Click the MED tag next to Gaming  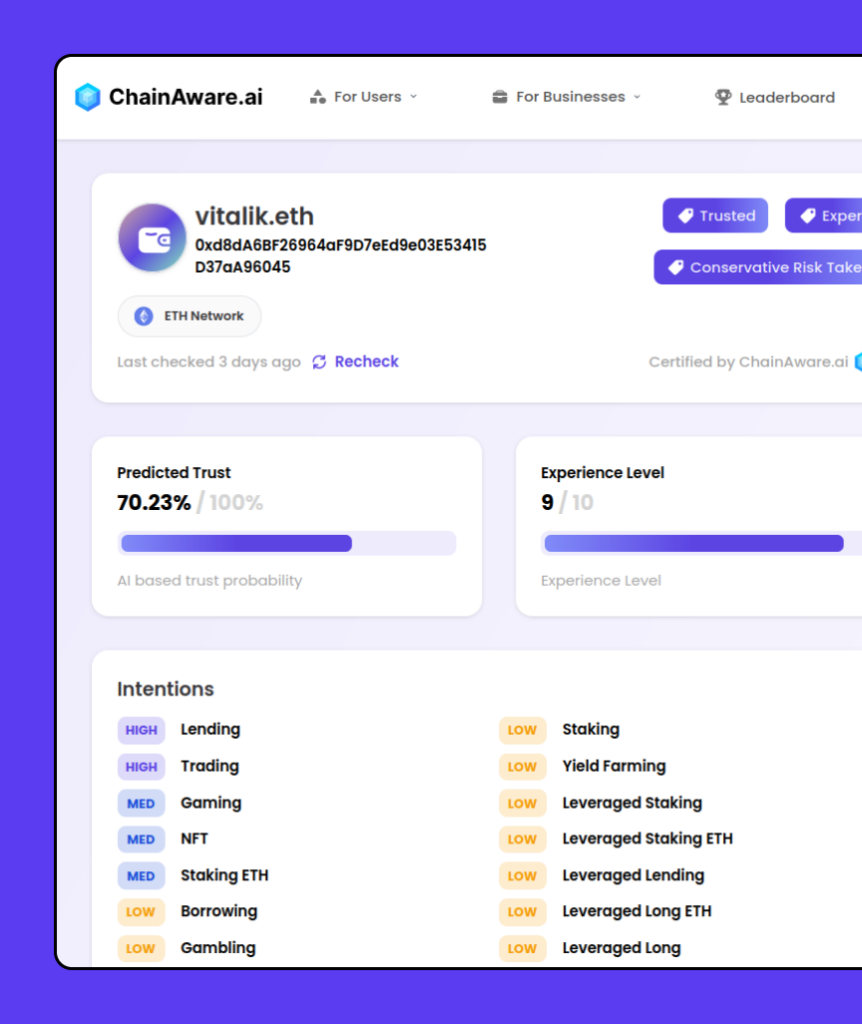141,803
